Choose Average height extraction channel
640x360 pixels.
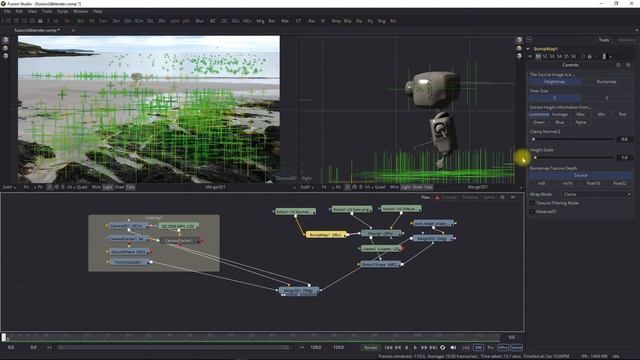[560, 114]
